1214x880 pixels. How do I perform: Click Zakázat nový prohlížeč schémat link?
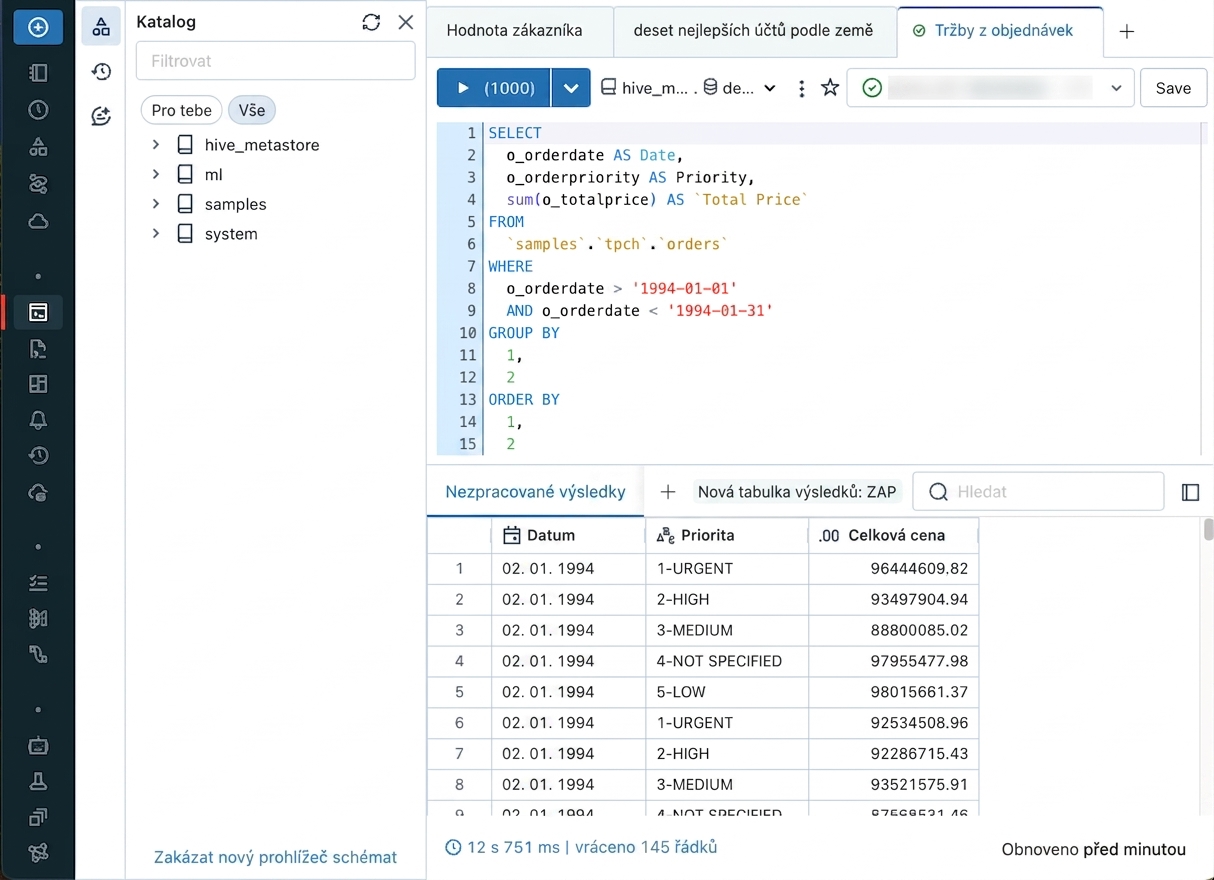point(275,857)
